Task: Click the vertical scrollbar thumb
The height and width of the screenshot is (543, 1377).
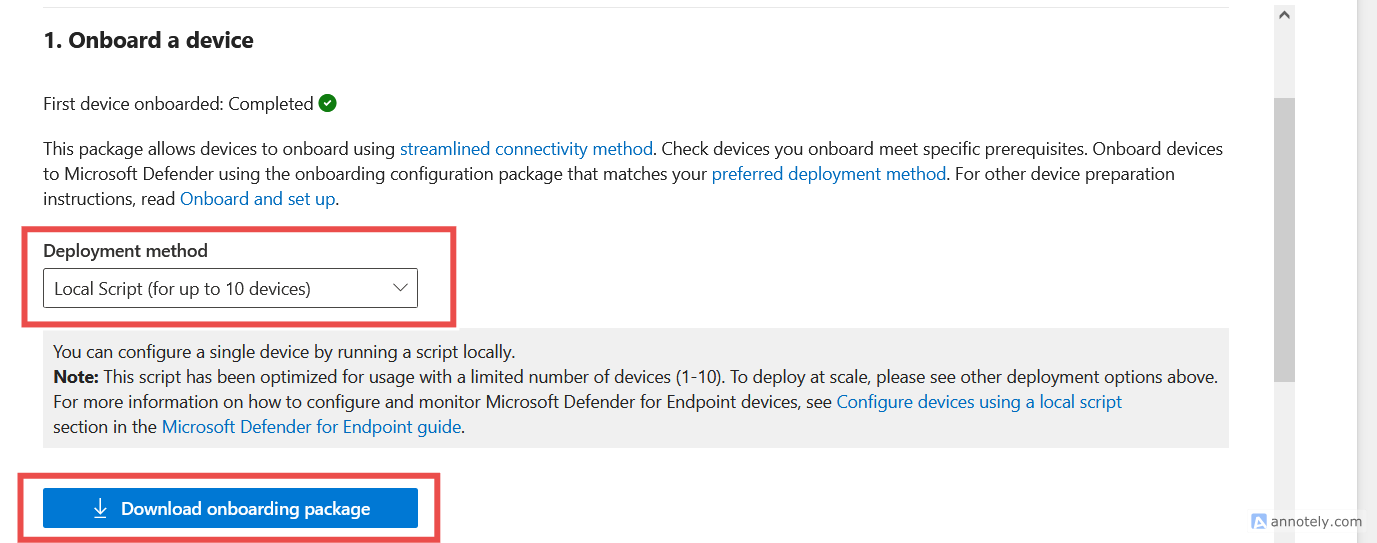Action: (x=1285, y=239)
